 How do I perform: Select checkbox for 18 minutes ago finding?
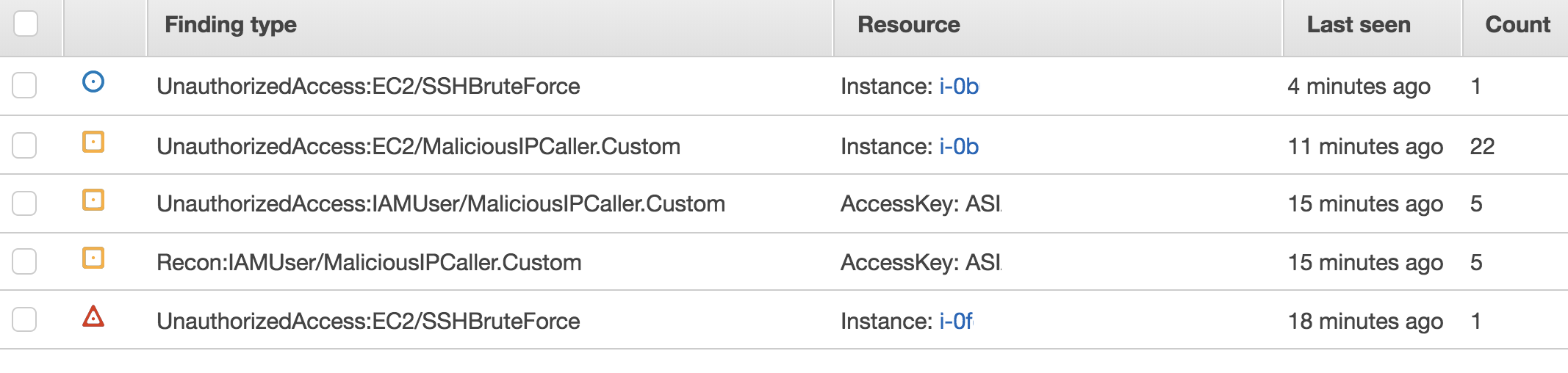coord(24,319)
